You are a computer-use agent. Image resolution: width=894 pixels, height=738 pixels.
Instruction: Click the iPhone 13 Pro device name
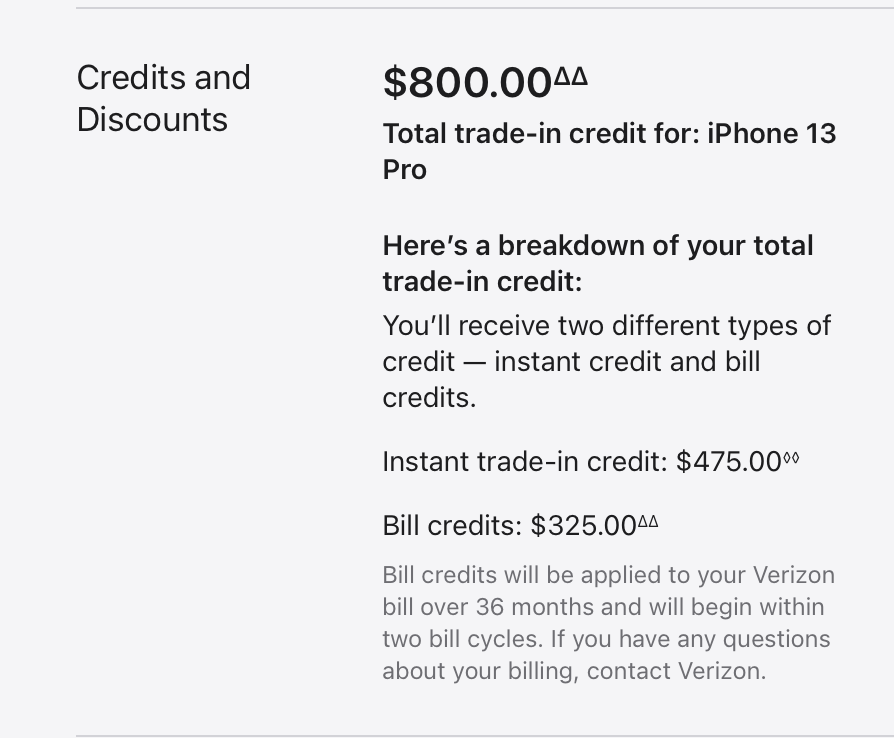(609, 152)
